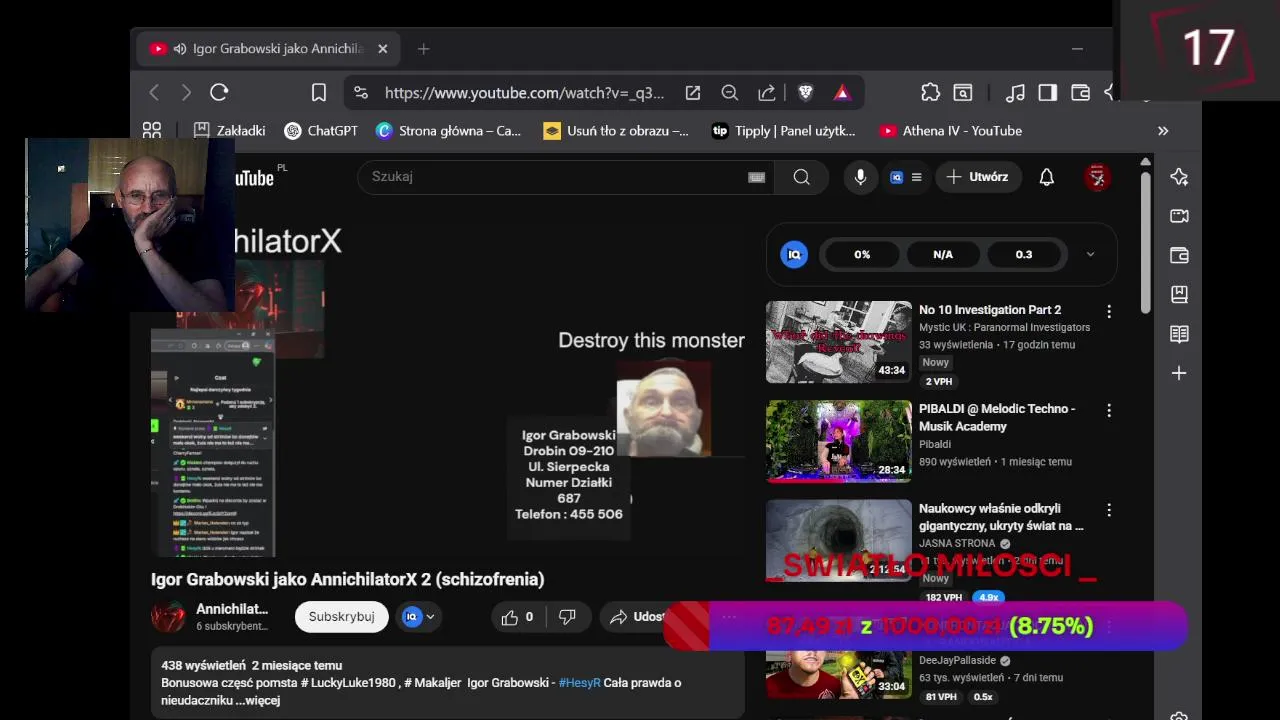The width and height of the screenshot is (1280, 720).
Task: Open the account avatar menu in YouTube header
Action: click(1097, 177)
